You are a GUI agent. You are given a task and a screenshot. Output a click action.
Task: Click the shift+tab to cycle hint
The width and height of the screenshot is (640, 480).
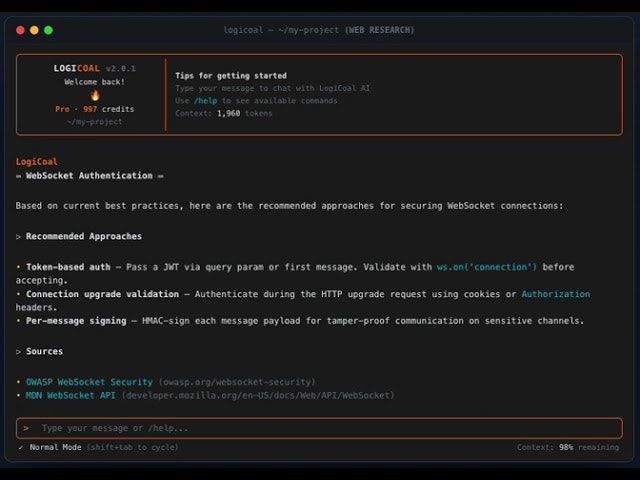133,447
